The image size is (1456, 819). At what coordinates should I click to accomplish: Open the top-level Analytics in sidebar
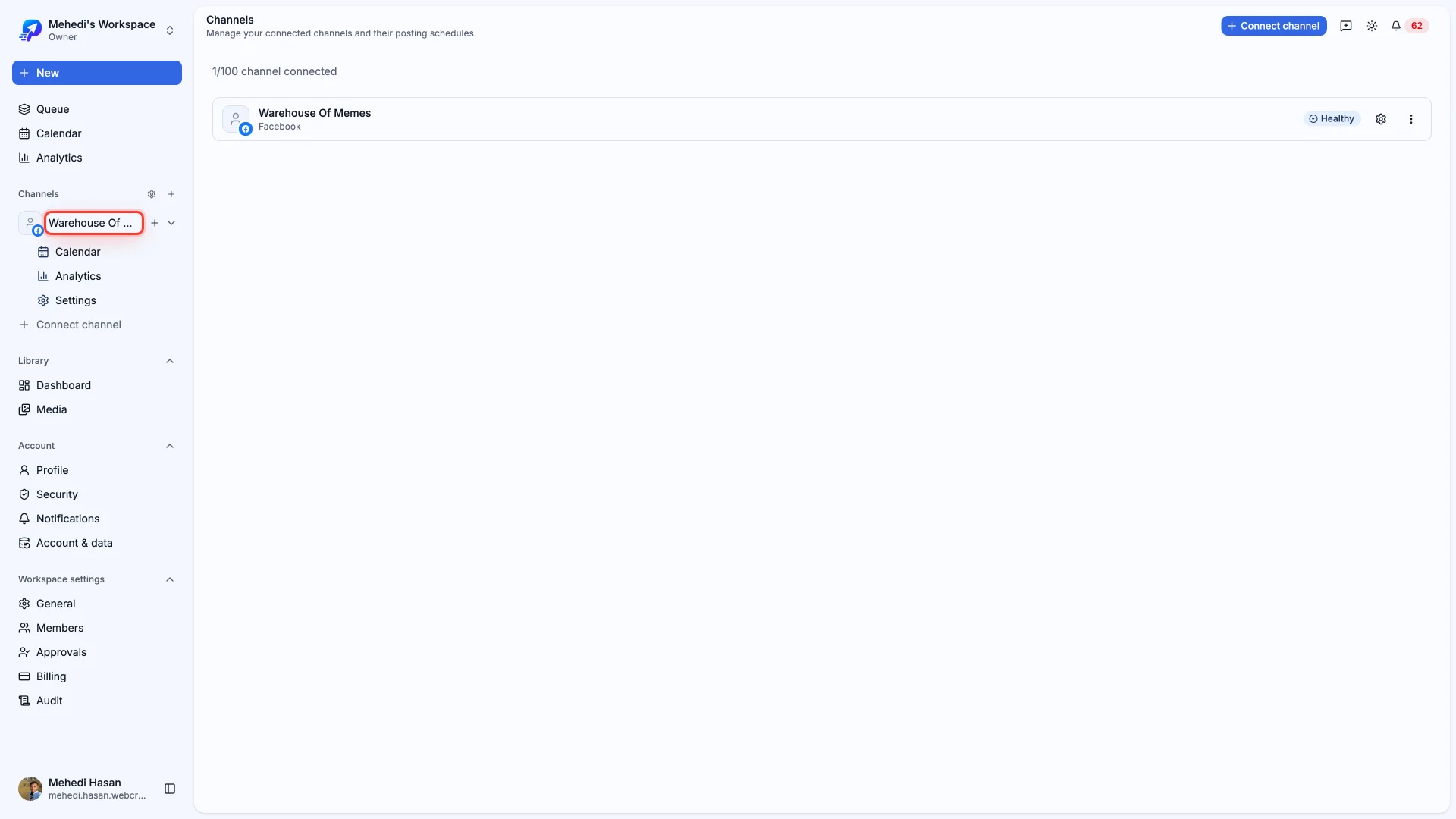point(97,158)
